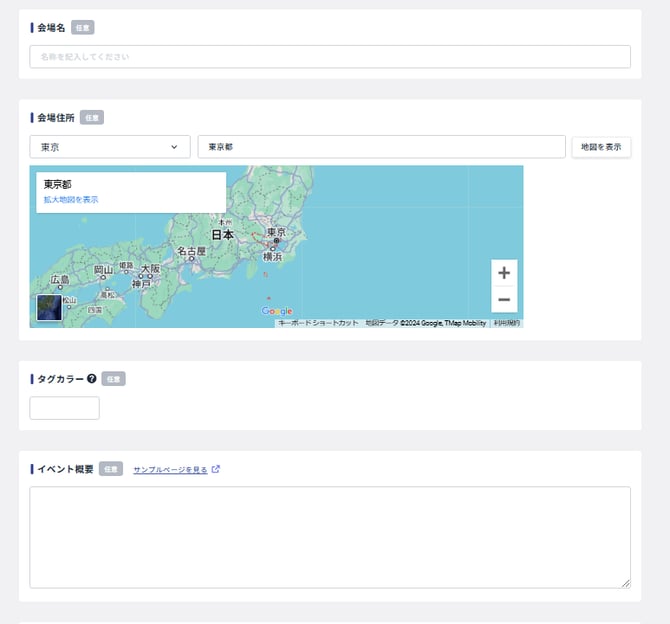This screenshot has height=624, width=670.
Task: Click the 大阪 city label on map
Action: pyautogui.click(x=150, y=269)
